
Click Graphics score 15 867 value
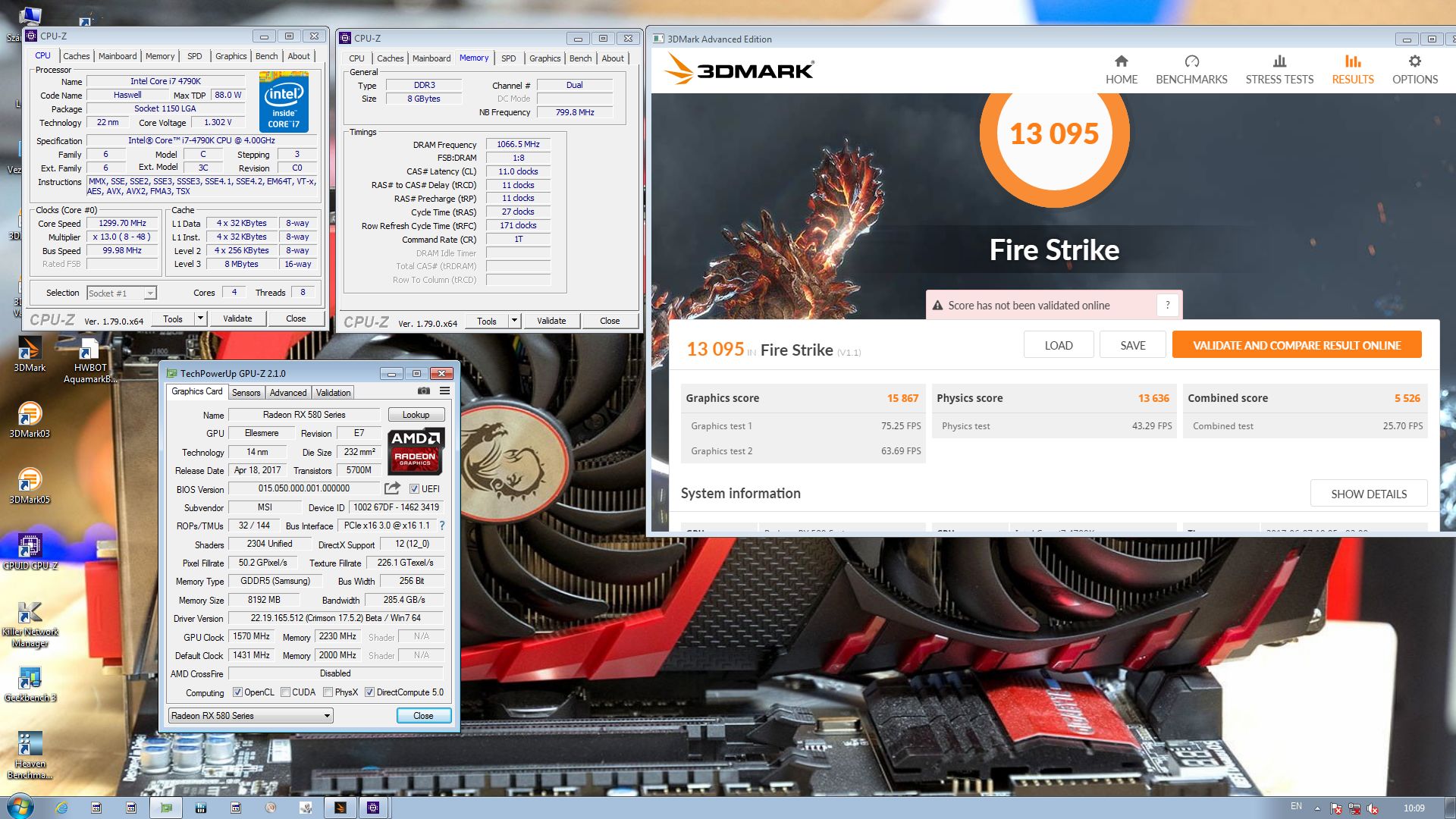tap(902, 398)
